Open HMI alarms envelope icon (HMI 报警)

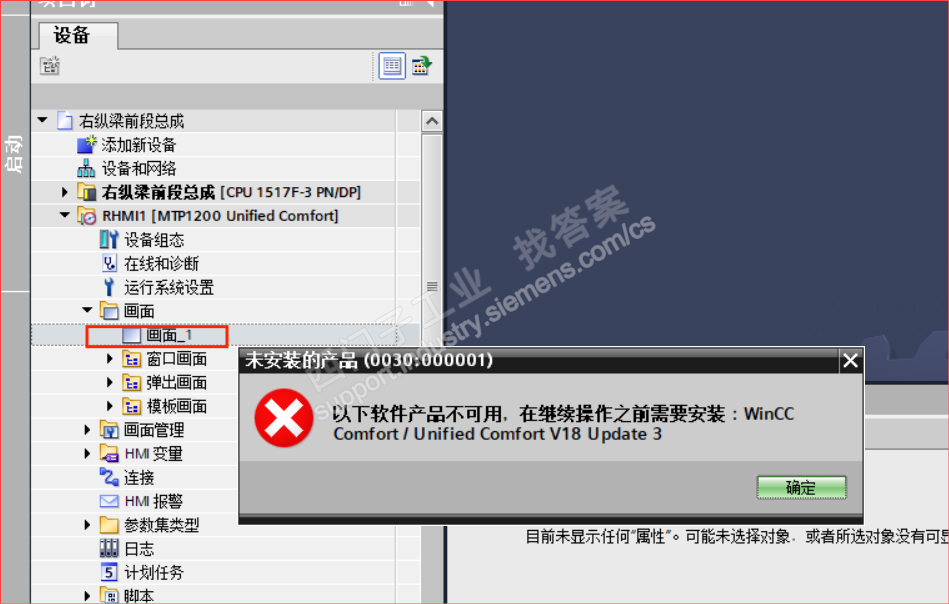[109, 501]
